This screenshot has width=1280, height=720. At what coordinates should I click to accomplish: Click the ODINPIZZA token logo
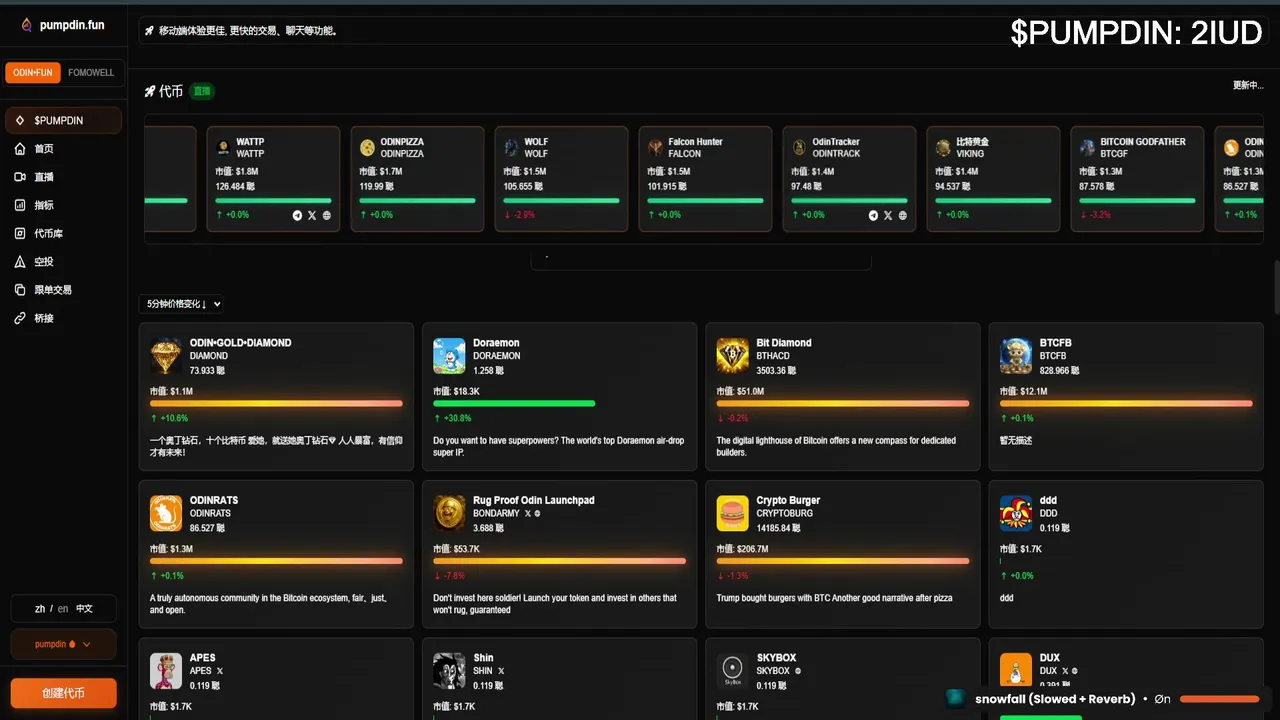pyautogui.click(x=367, y=147)
